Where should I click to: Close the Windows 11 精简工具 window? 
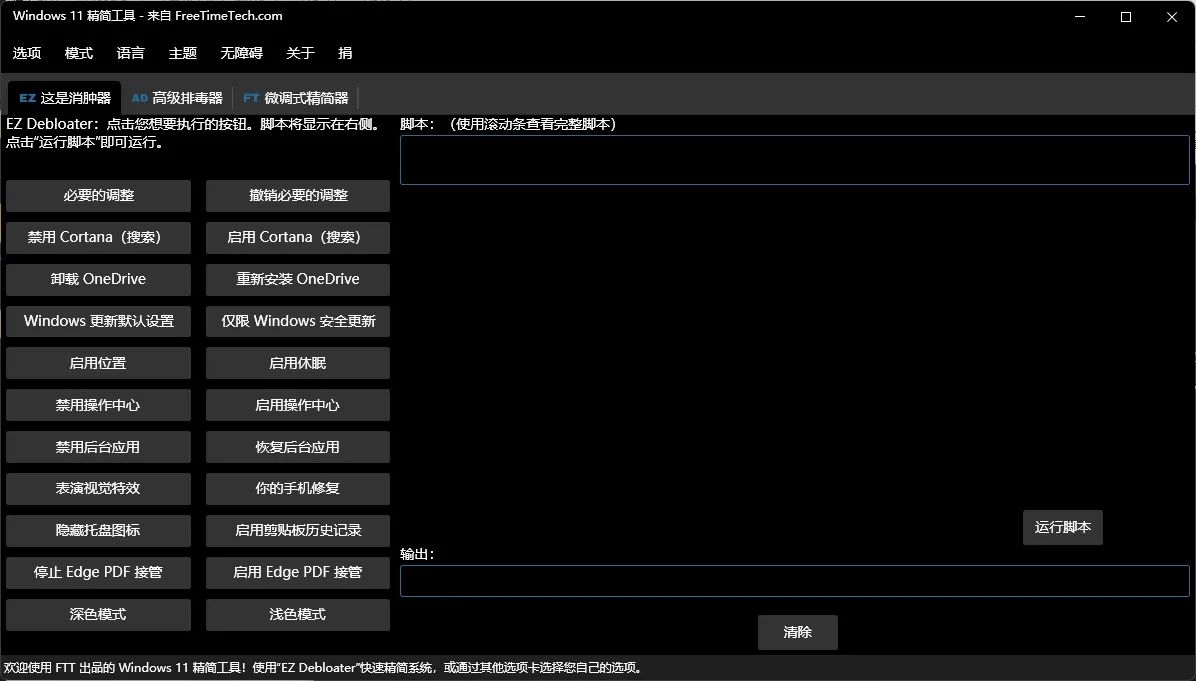(x=1172, y=17)
